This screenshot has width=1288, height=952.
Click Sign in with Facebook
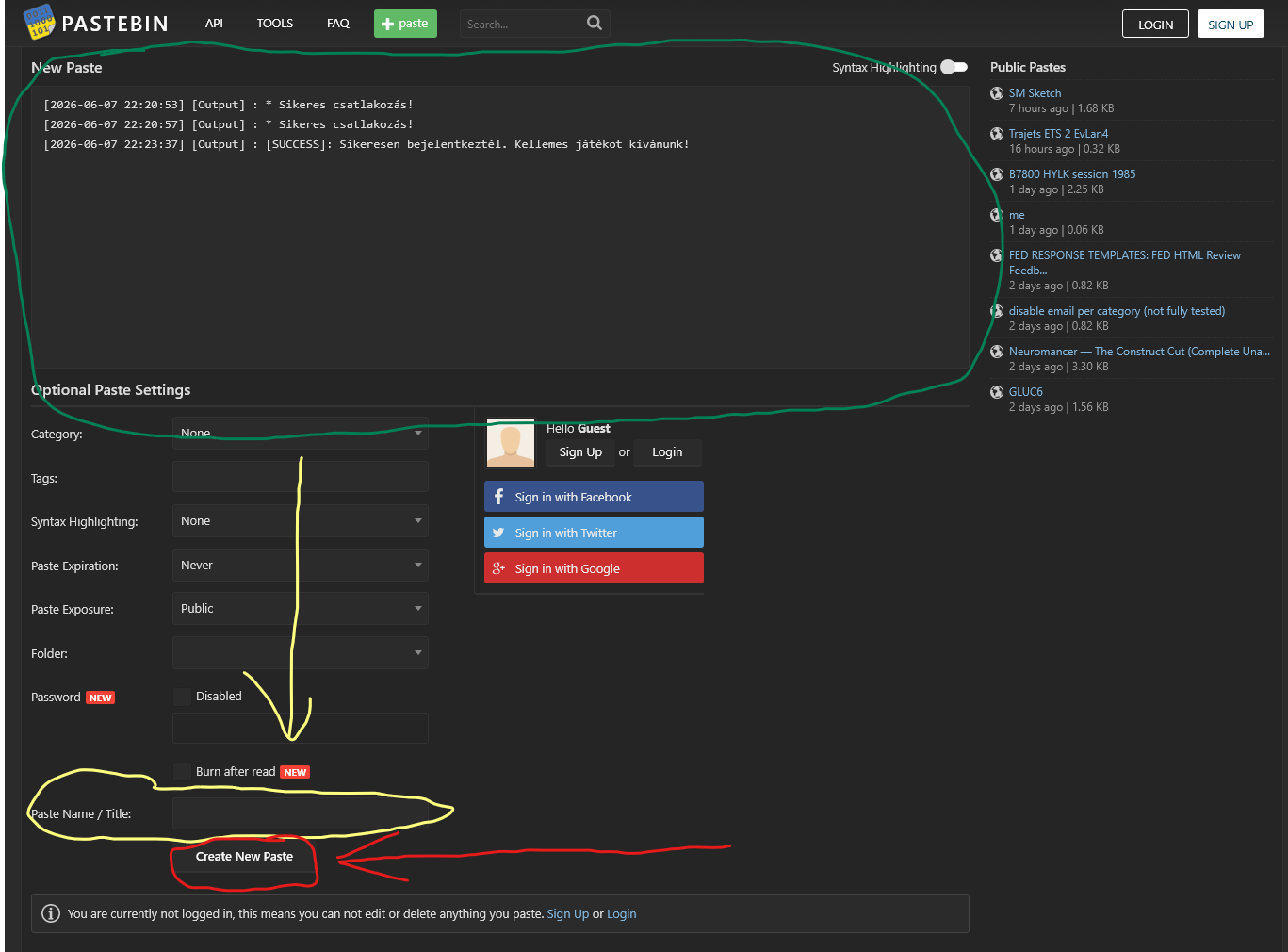[x=594, y=497]
